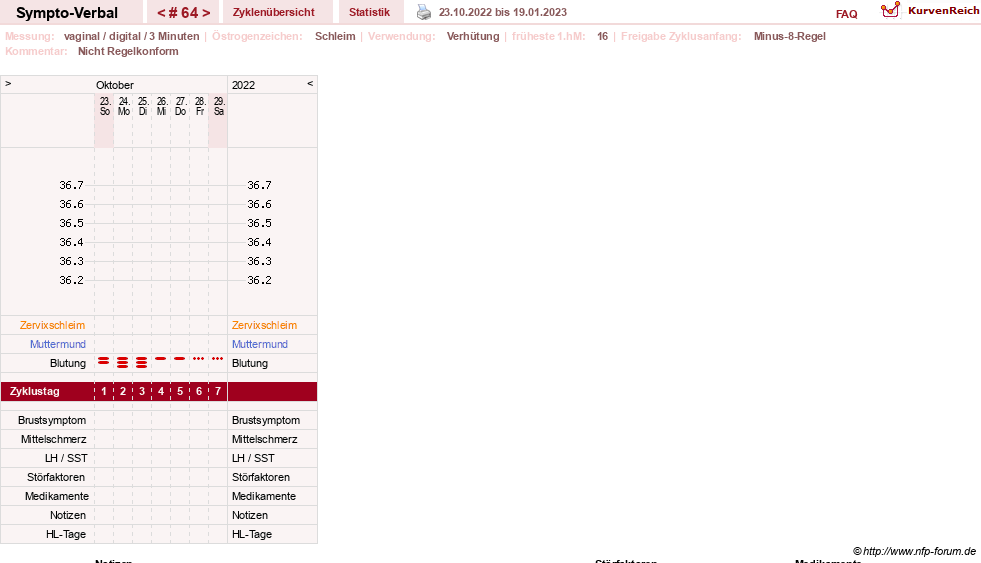Click the date column 28. Fr

pyautogui.click(x=200, y=106)
